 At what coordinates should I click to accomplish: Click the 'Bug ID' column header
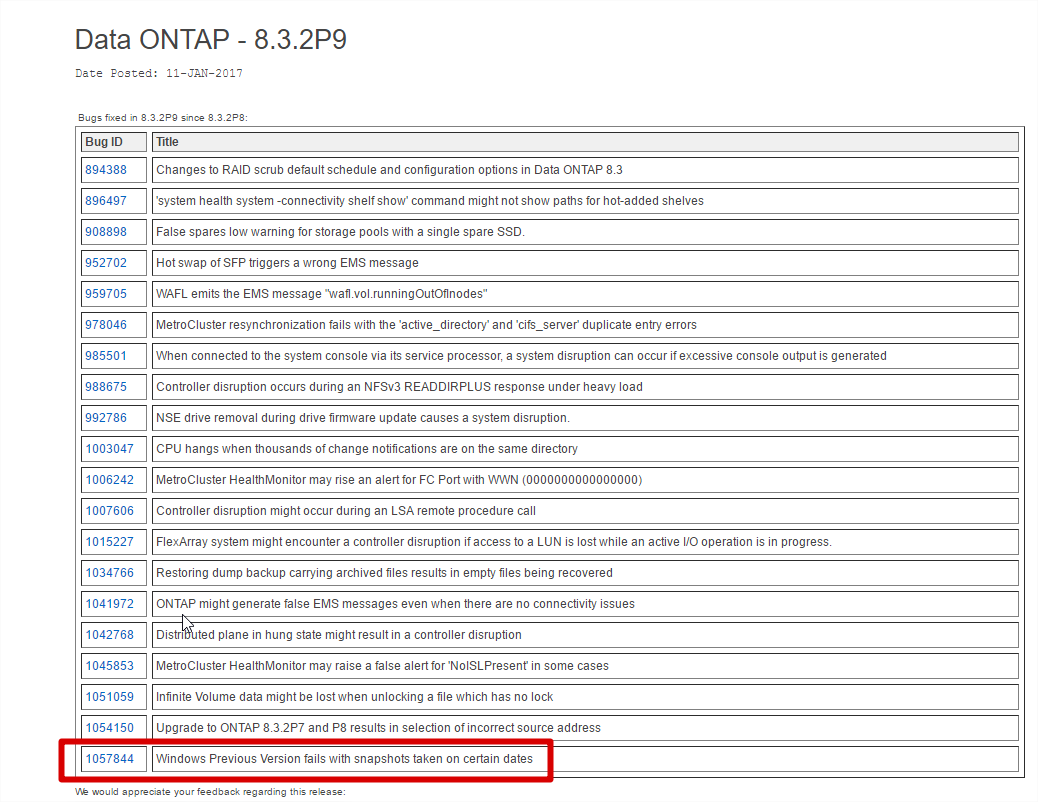113,142
